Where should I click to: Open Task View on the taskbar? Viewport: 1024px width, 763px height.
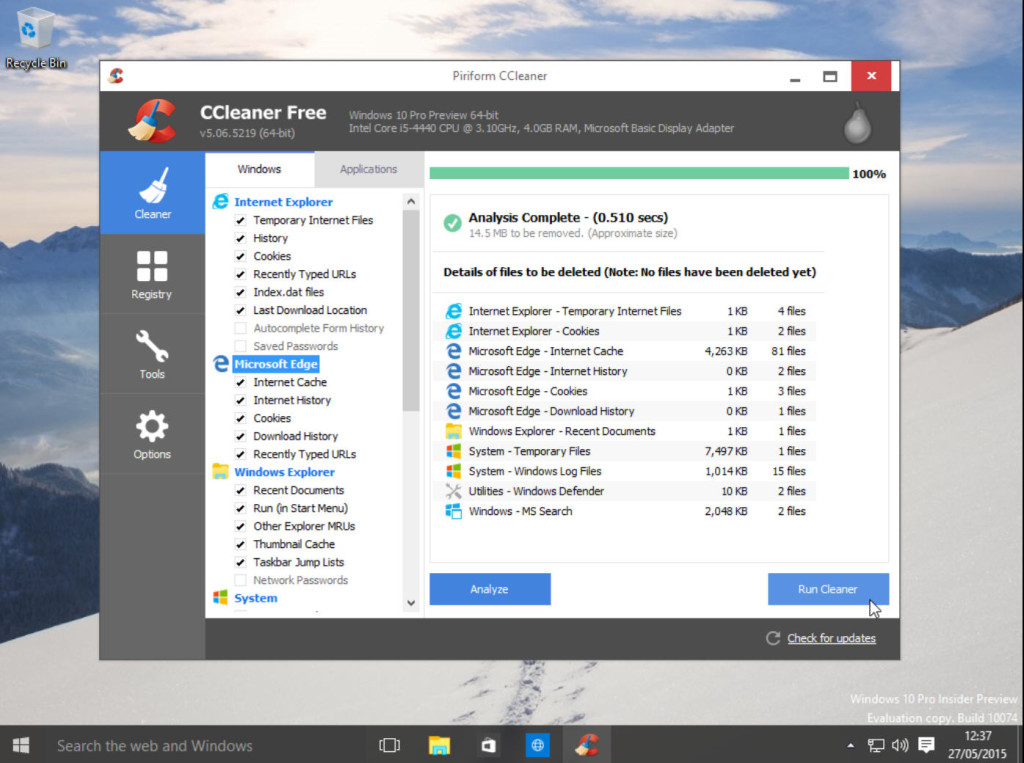coord(390,745)
